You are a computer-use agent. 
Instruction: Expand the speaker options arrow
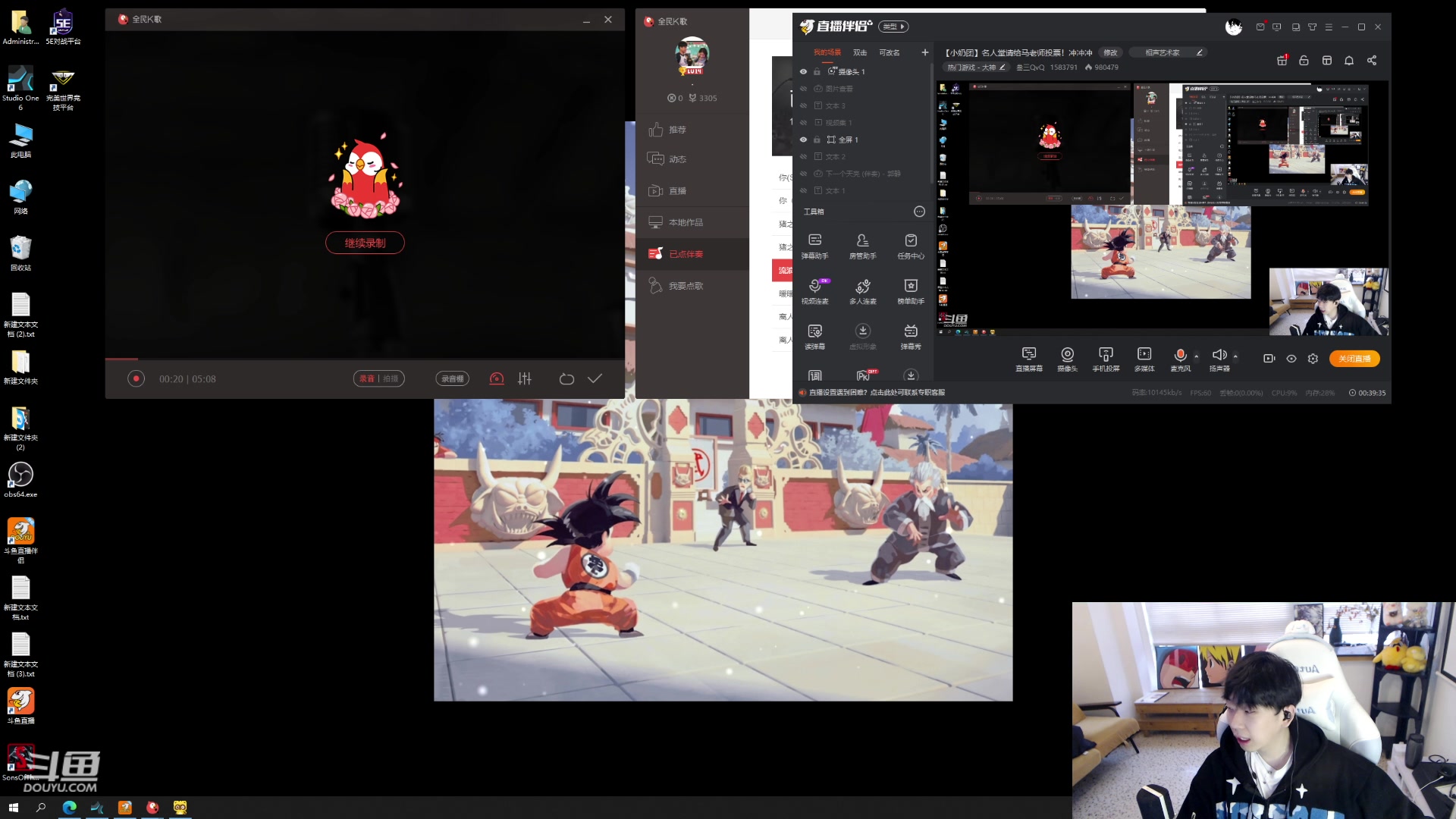(1235, 356)
